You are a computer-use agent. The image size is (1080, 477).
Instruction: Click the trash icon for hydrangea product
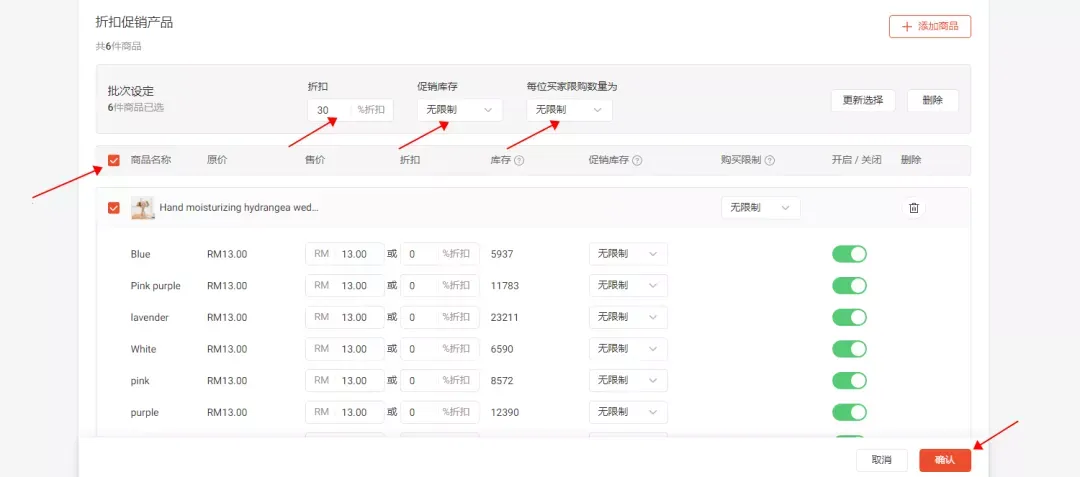(913, 208)
